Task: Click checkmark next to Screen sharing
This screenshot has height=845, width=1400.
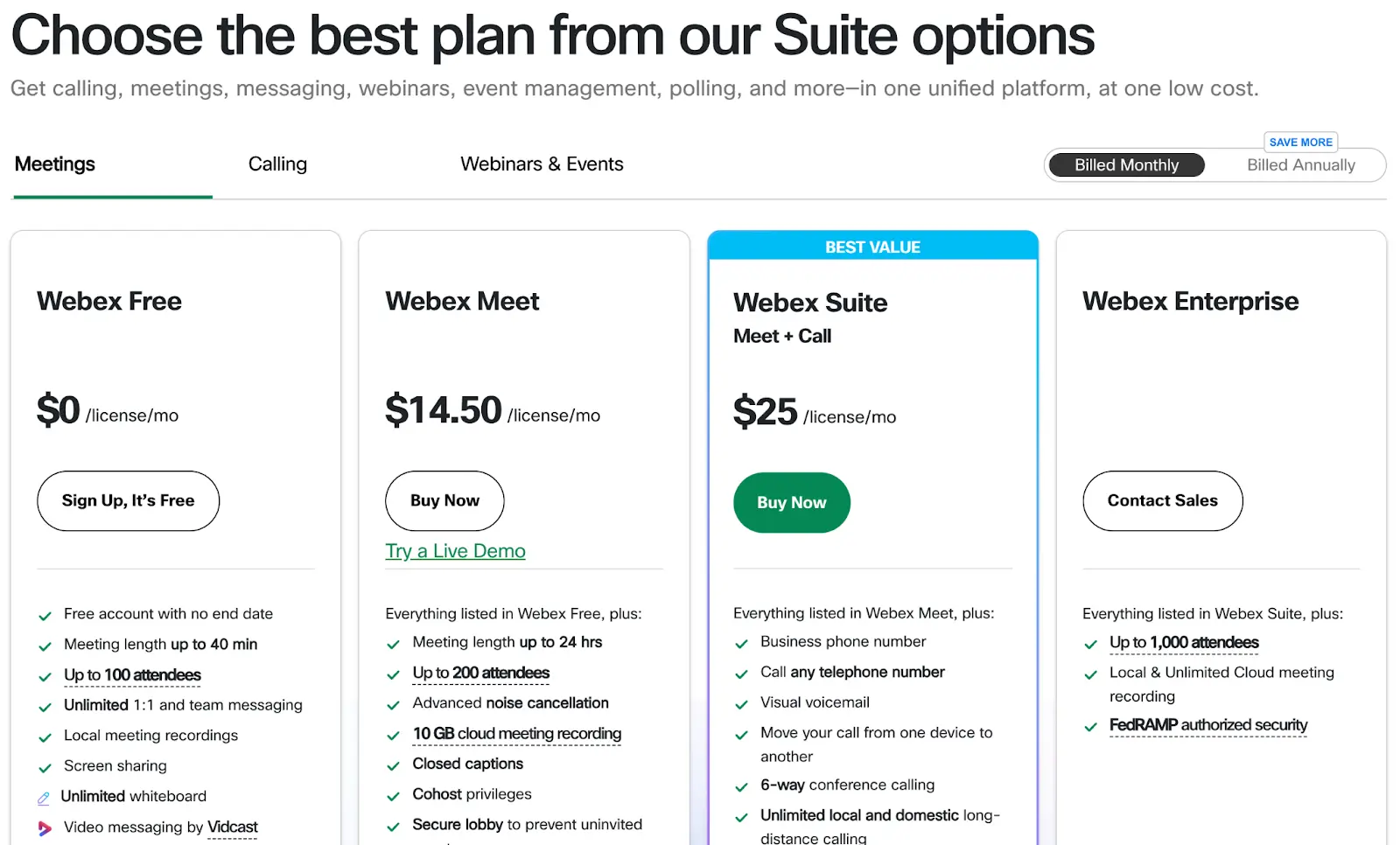Action: pos(45,768)
